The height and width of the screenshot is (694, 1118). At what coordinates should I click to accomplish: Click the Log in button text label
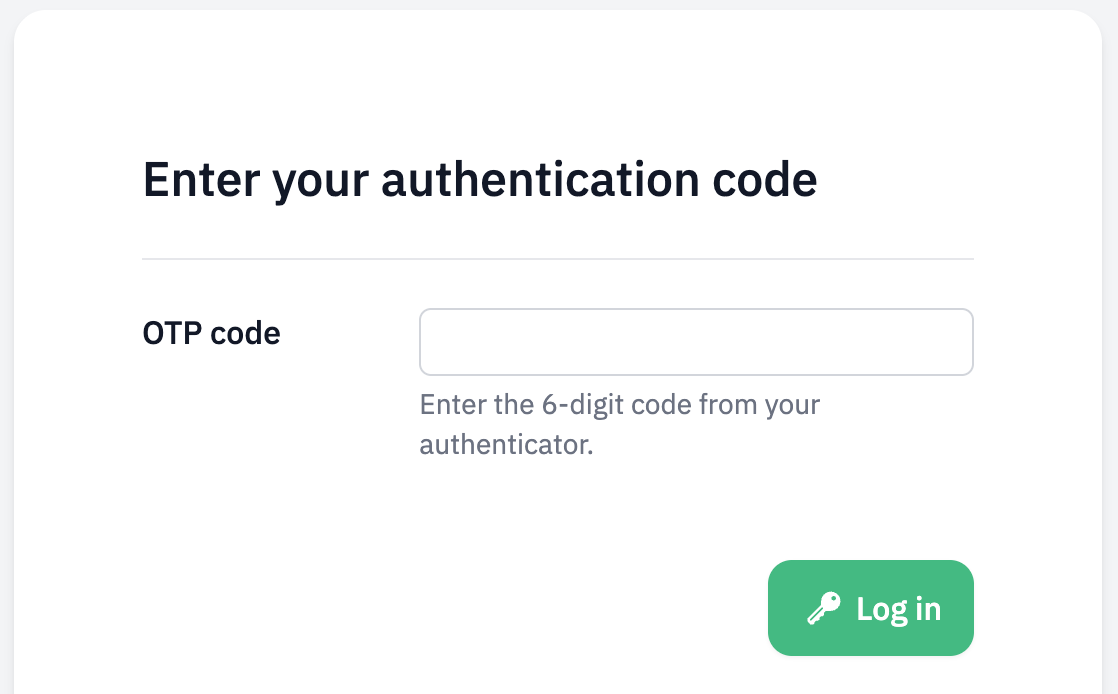(x=897, y=608)
